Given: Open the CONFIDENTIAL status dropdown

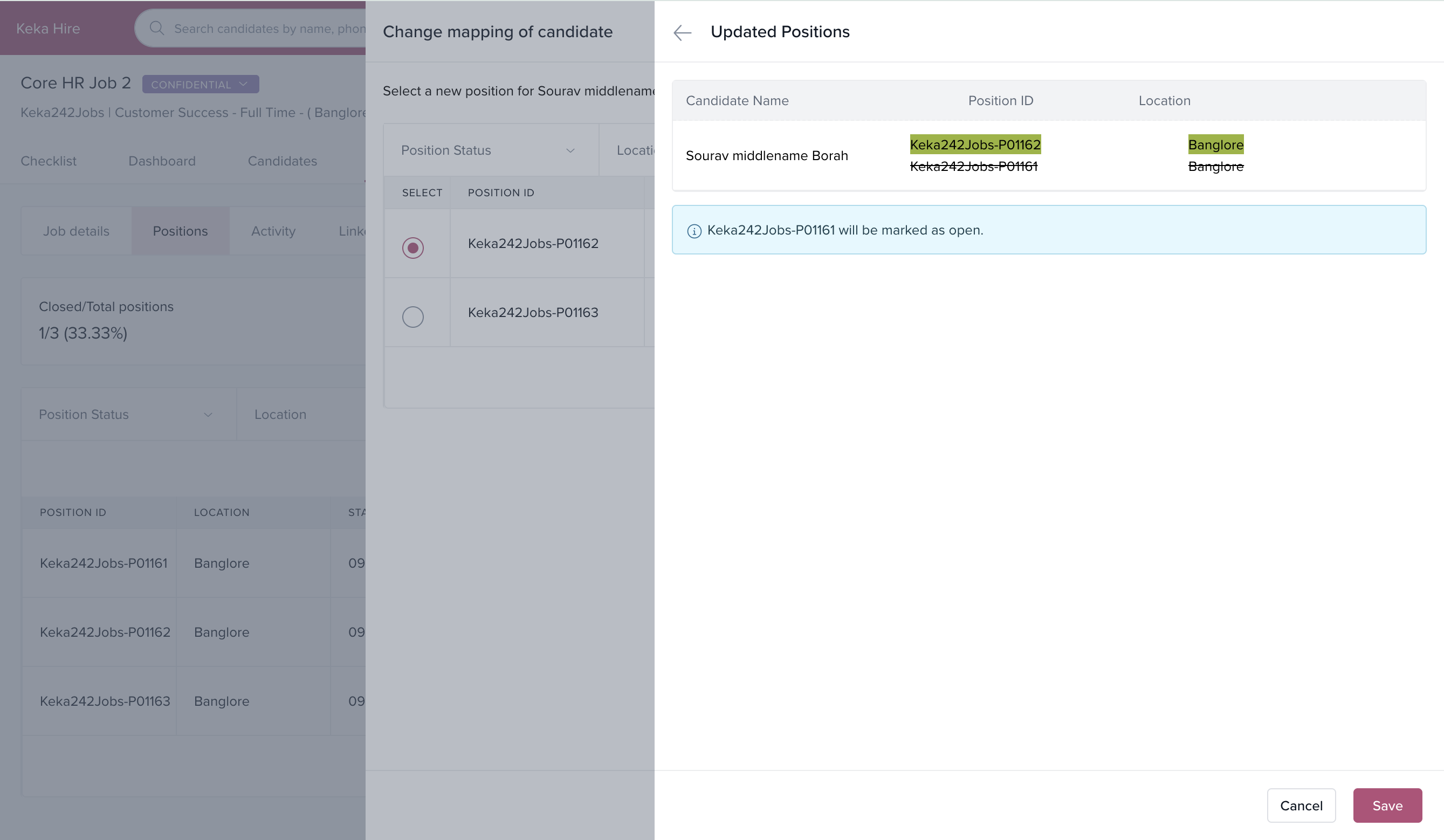Looking at the screenshot, I should (200, 84).
